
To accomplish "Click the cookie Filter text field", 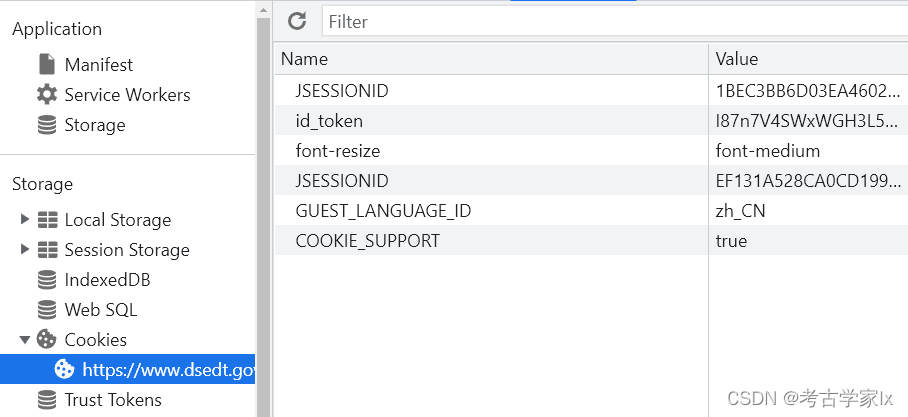I will (x=610, y=21).
